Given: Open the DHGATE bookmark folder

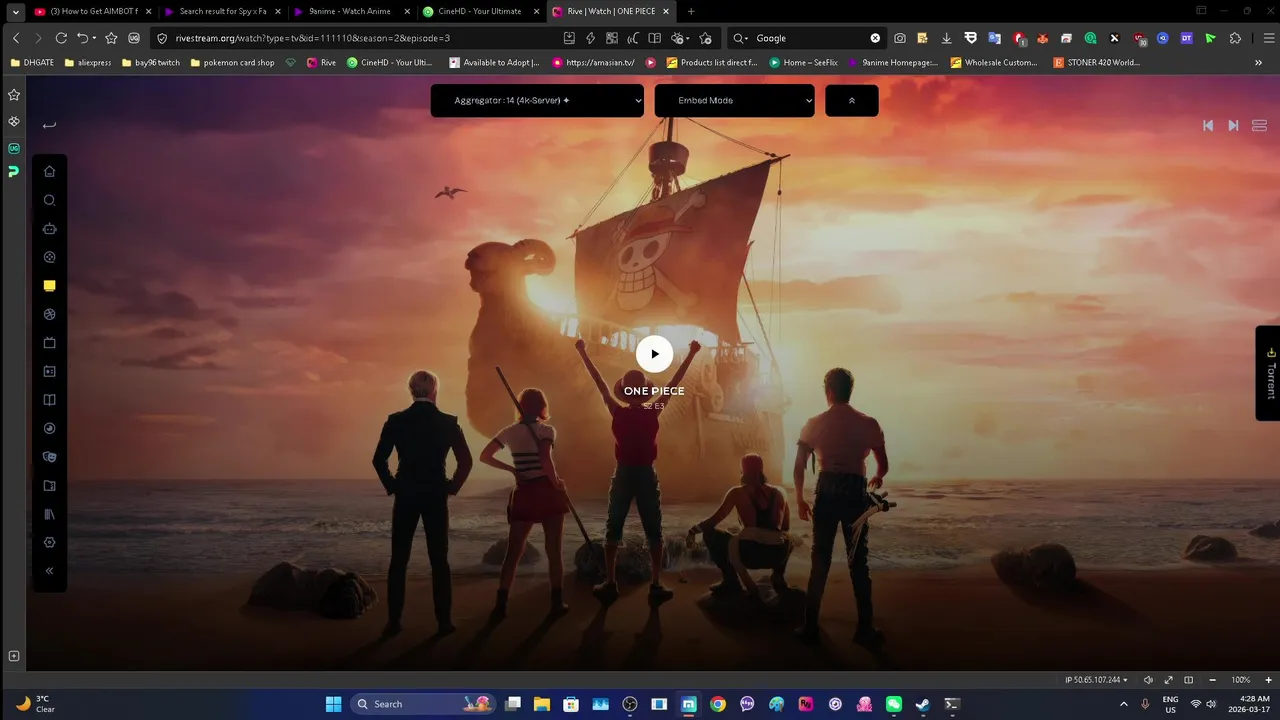Looking at the screenshot, I should 32,62.
